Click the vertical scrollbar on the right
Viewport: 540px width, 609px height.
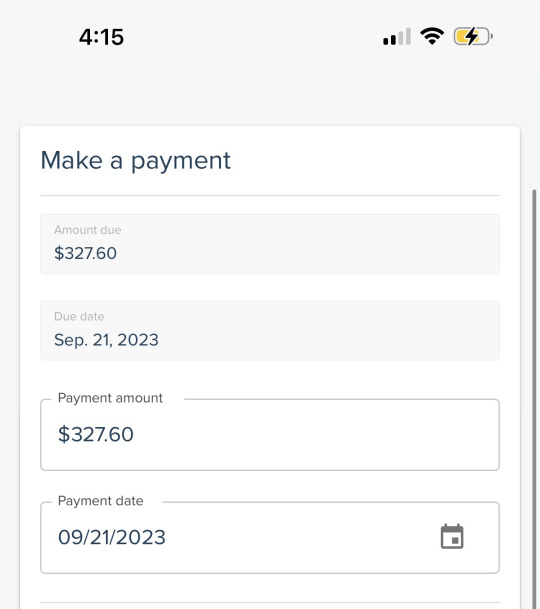[535, 399]
